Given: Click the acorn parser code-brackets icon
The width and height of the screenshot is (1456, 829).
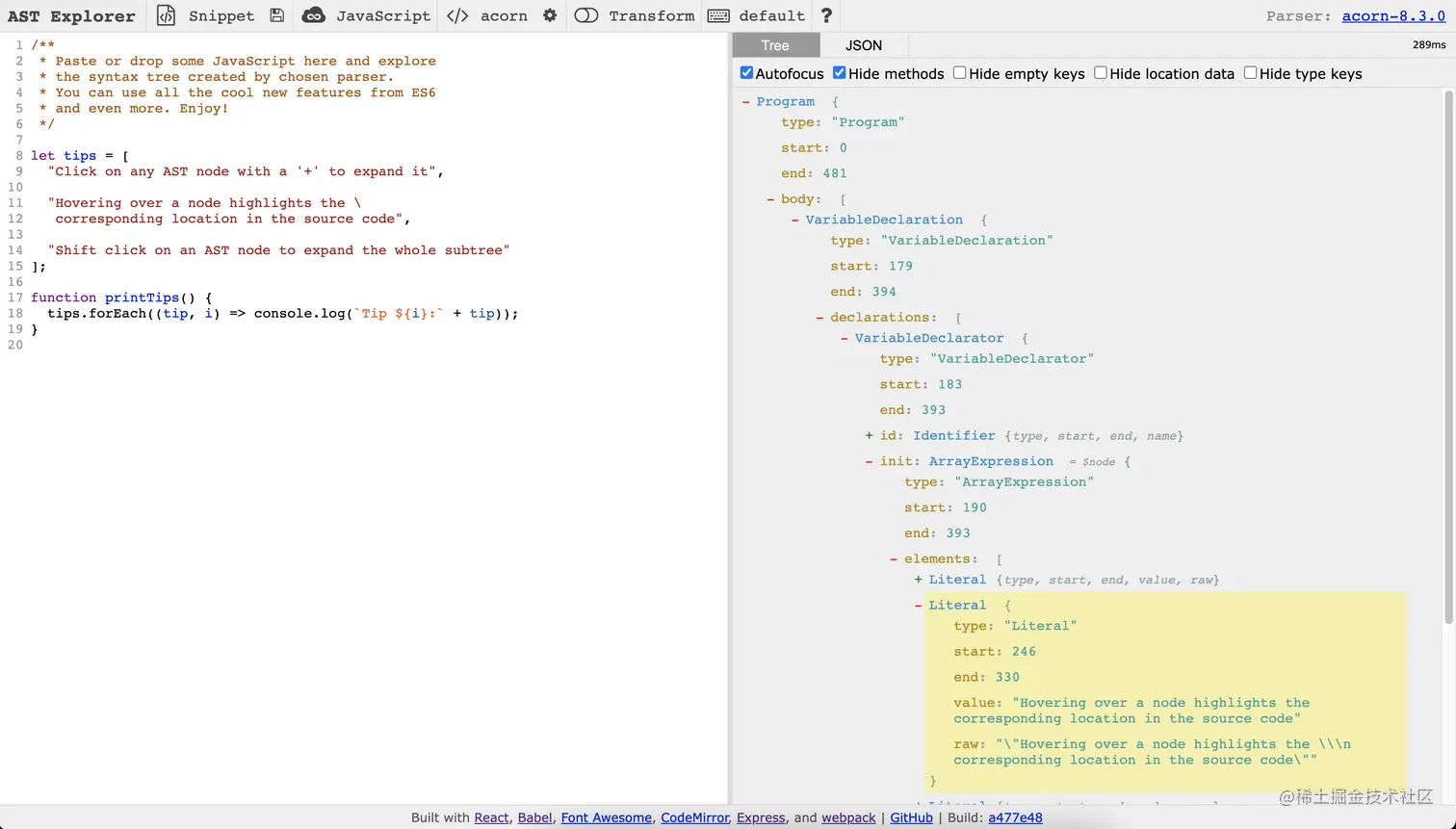Looking at the screenshot, I should tap(458, 15).
